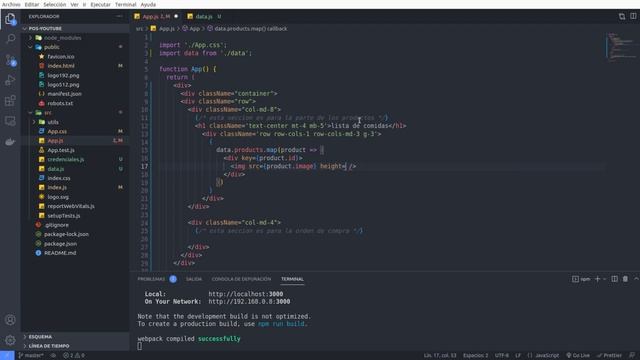The image size is (640, 360).
Task: Open the compare changes icon at top right
Action: [622, 16]
